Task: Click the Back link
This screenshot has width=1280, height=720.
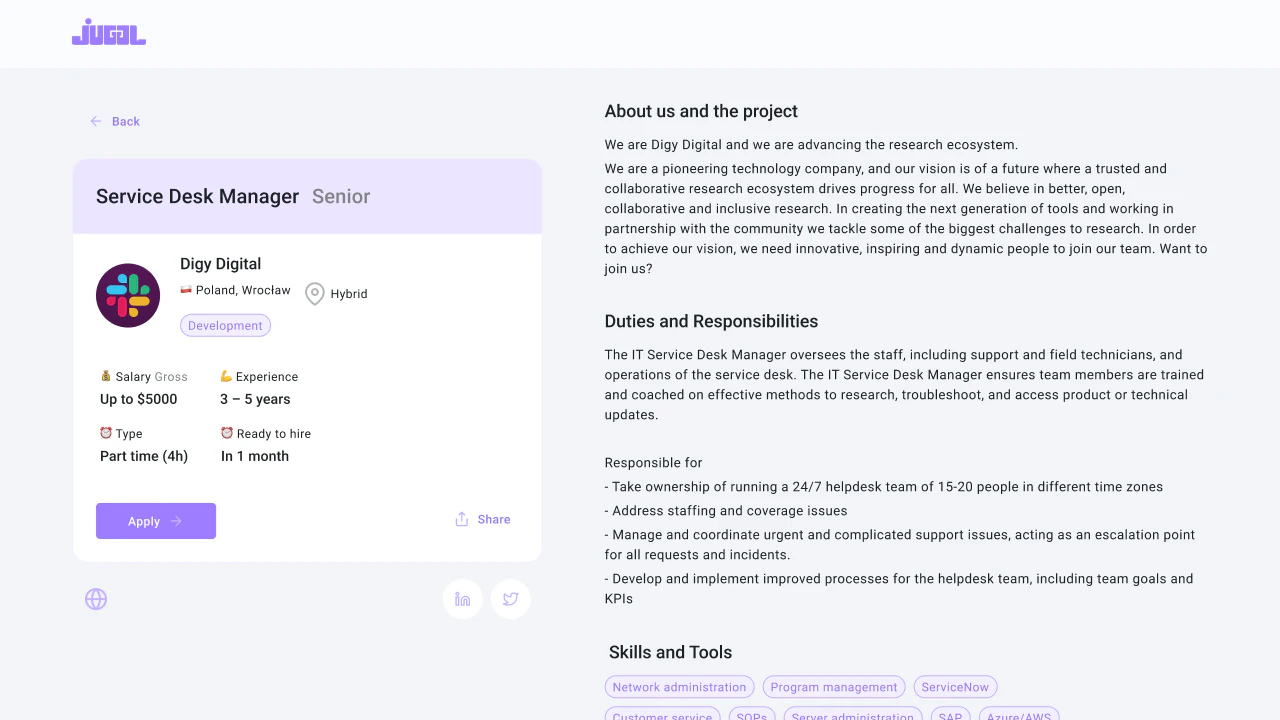Action: tap(125, 121)
